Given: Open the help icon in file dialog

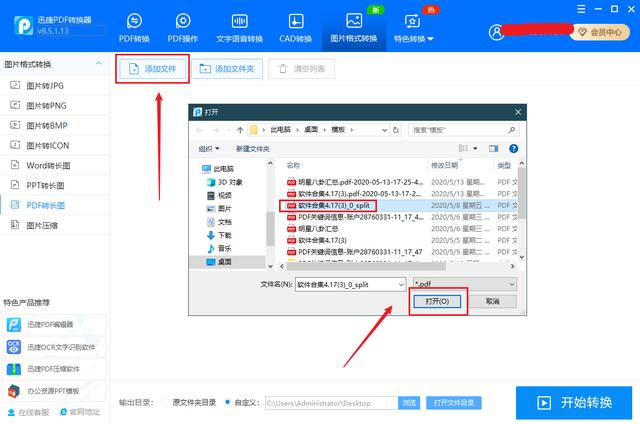Looking at the screenshot, I should coord(513,149).
